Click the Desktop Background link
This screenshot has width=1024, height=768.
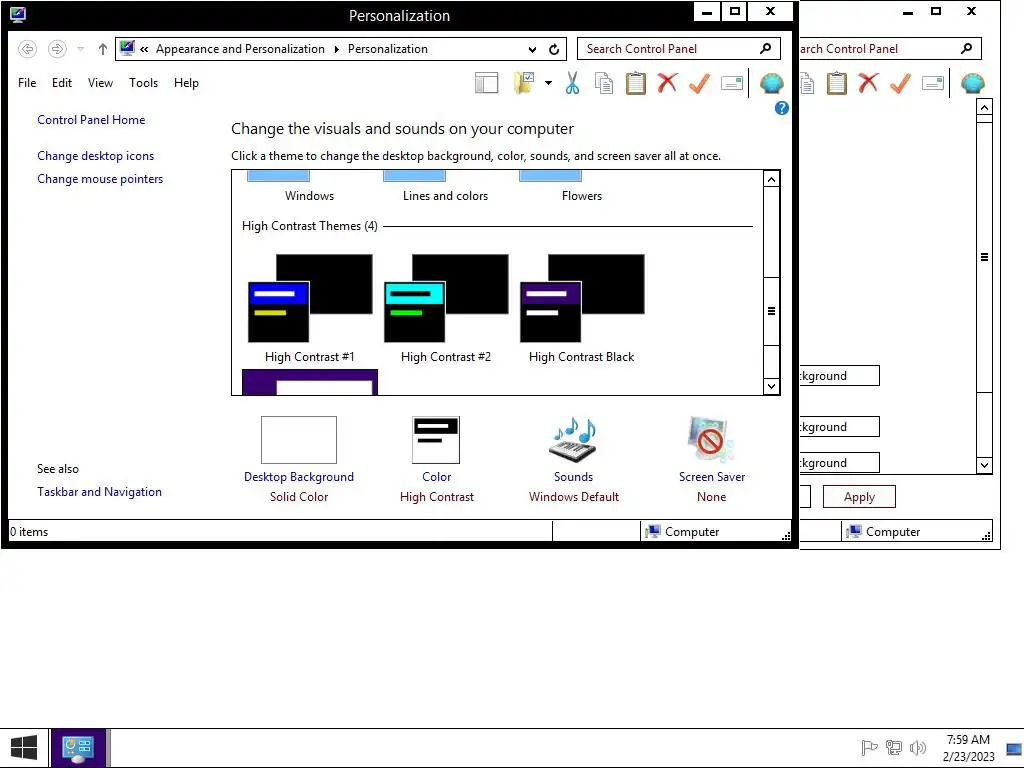(298, 477)
